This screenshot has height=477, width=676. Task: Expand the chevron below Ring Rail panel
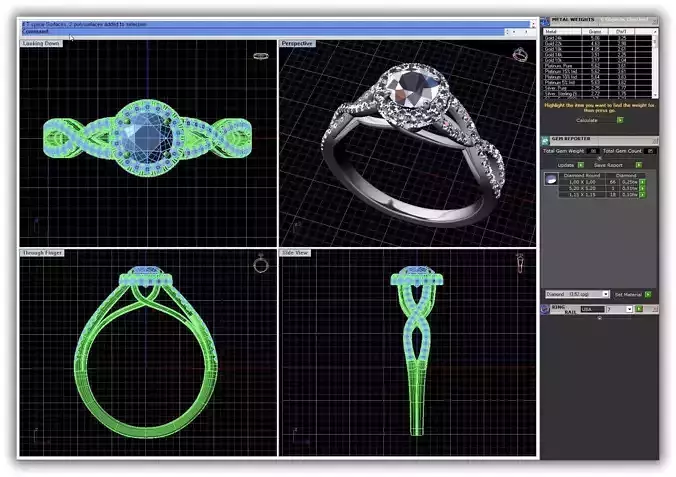(599, 318)
